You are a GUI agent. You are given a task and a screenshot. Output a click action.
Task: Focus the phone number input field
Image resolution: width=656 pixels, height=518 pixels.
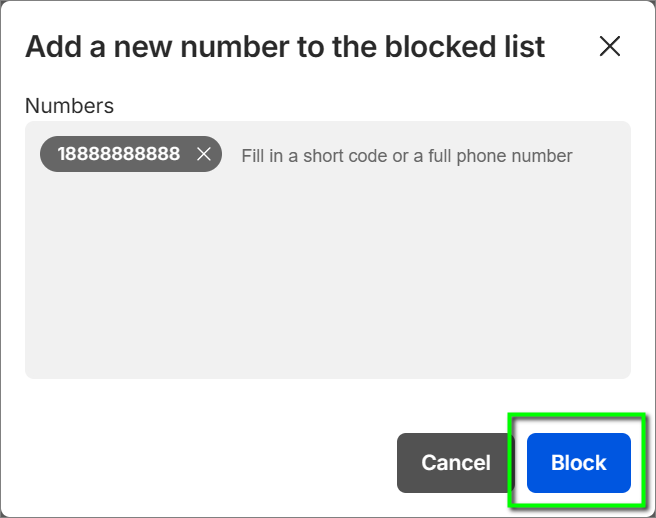point(406,156)
